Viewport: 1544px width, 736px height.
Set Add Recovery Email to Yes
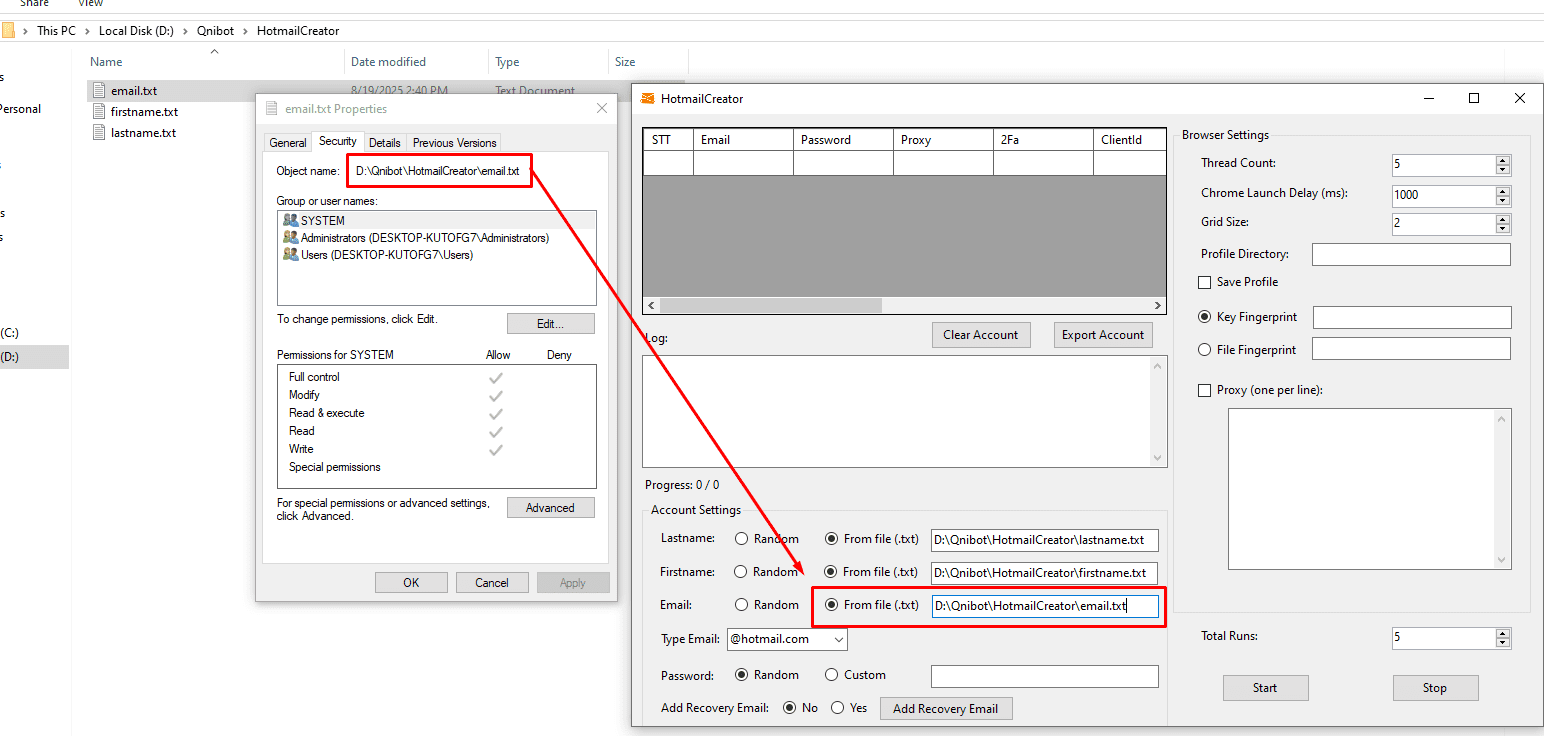[x=838, y=708]
